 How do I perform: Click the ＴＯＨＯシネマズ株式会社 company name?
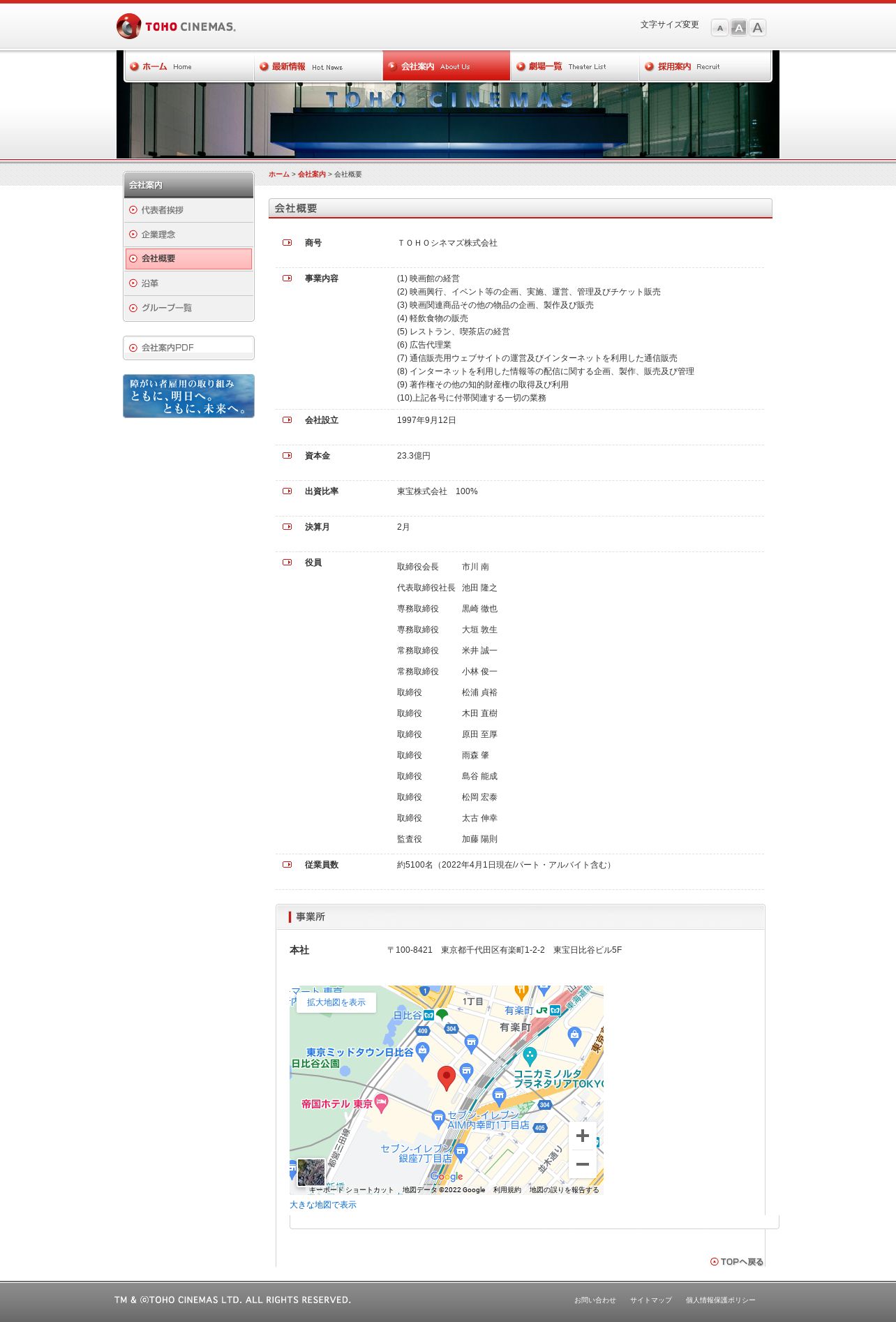click(x=447, y=243)
